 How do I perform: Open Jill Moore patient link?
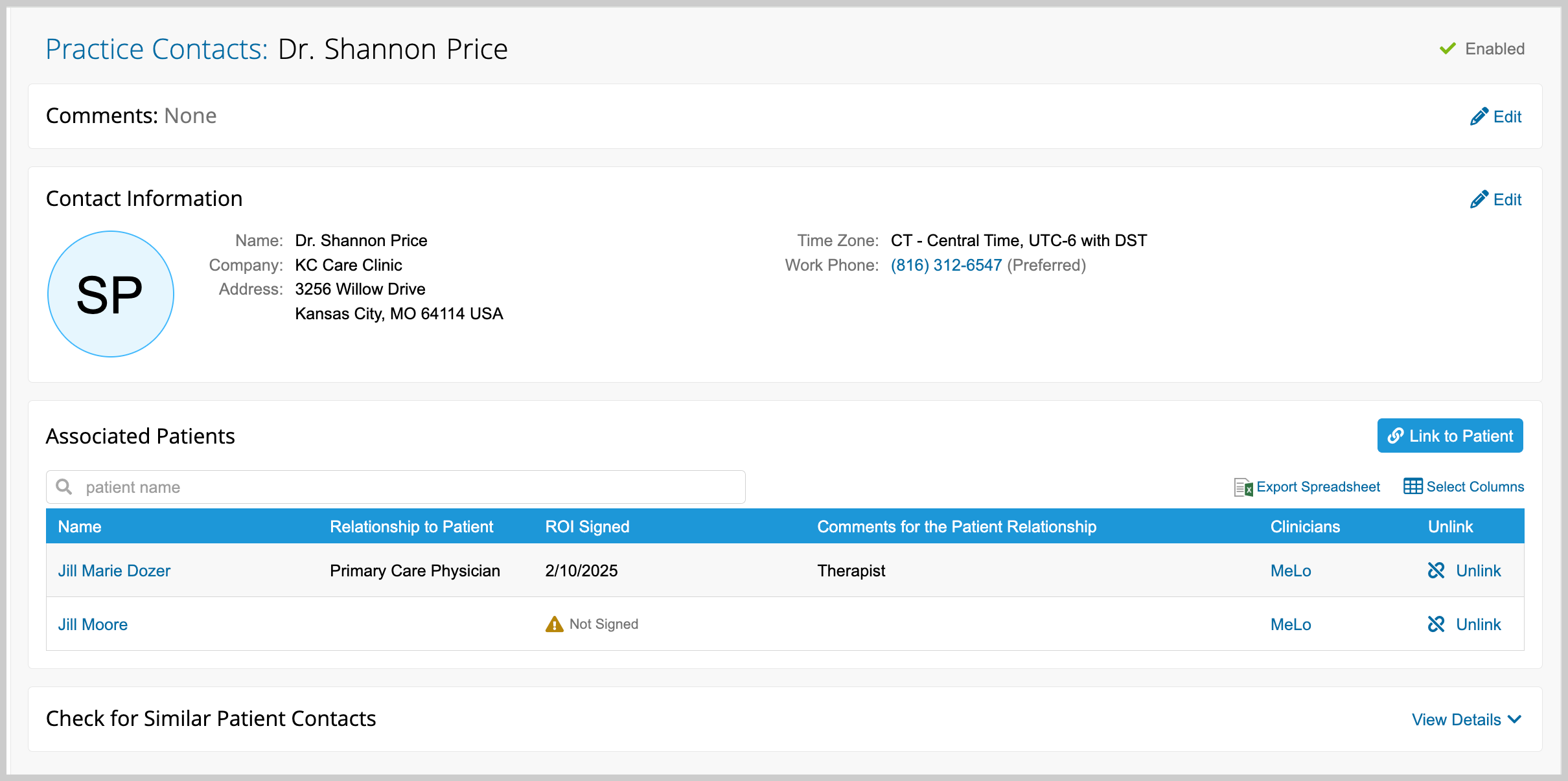point(93,624)
